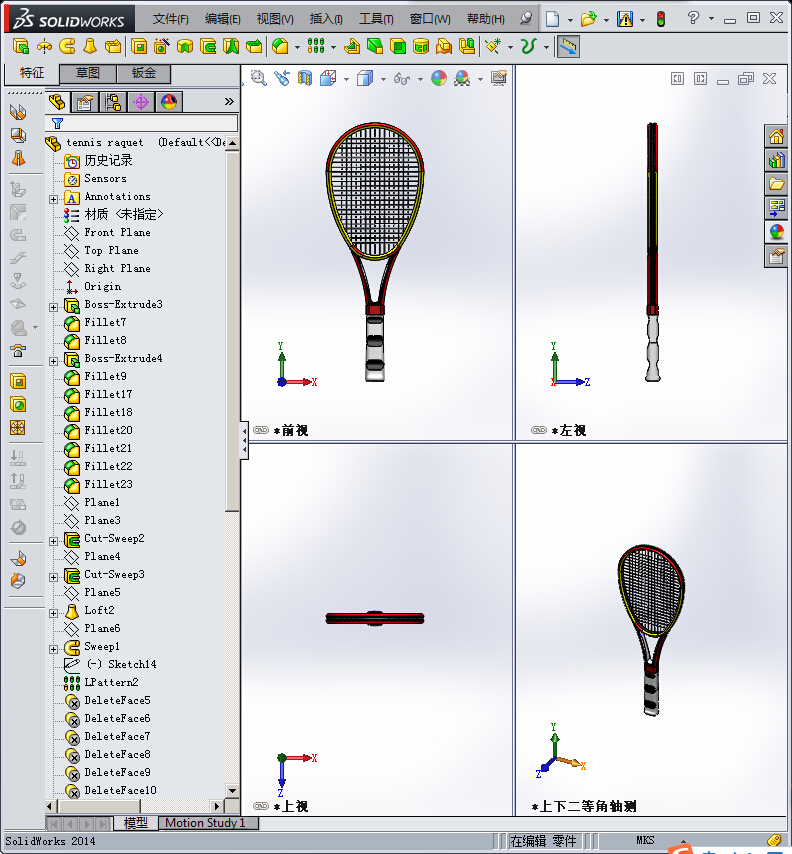Image resolution: width=792 pixels, height=854 pixels.
Task: Open the 文件(F) menu
Action: (x=170, y=19)
